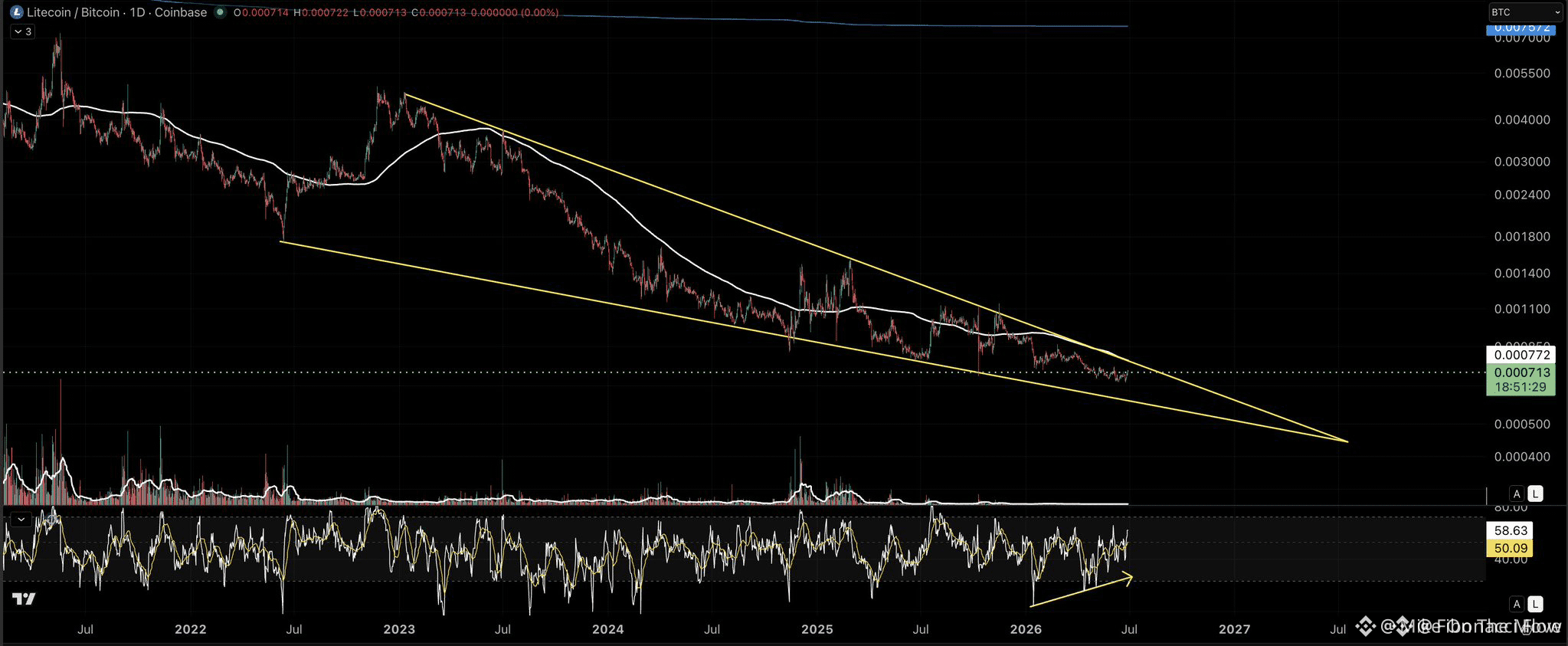Click the 2027 label on the time axis
1568x646 pixels.
(1235, 629)
